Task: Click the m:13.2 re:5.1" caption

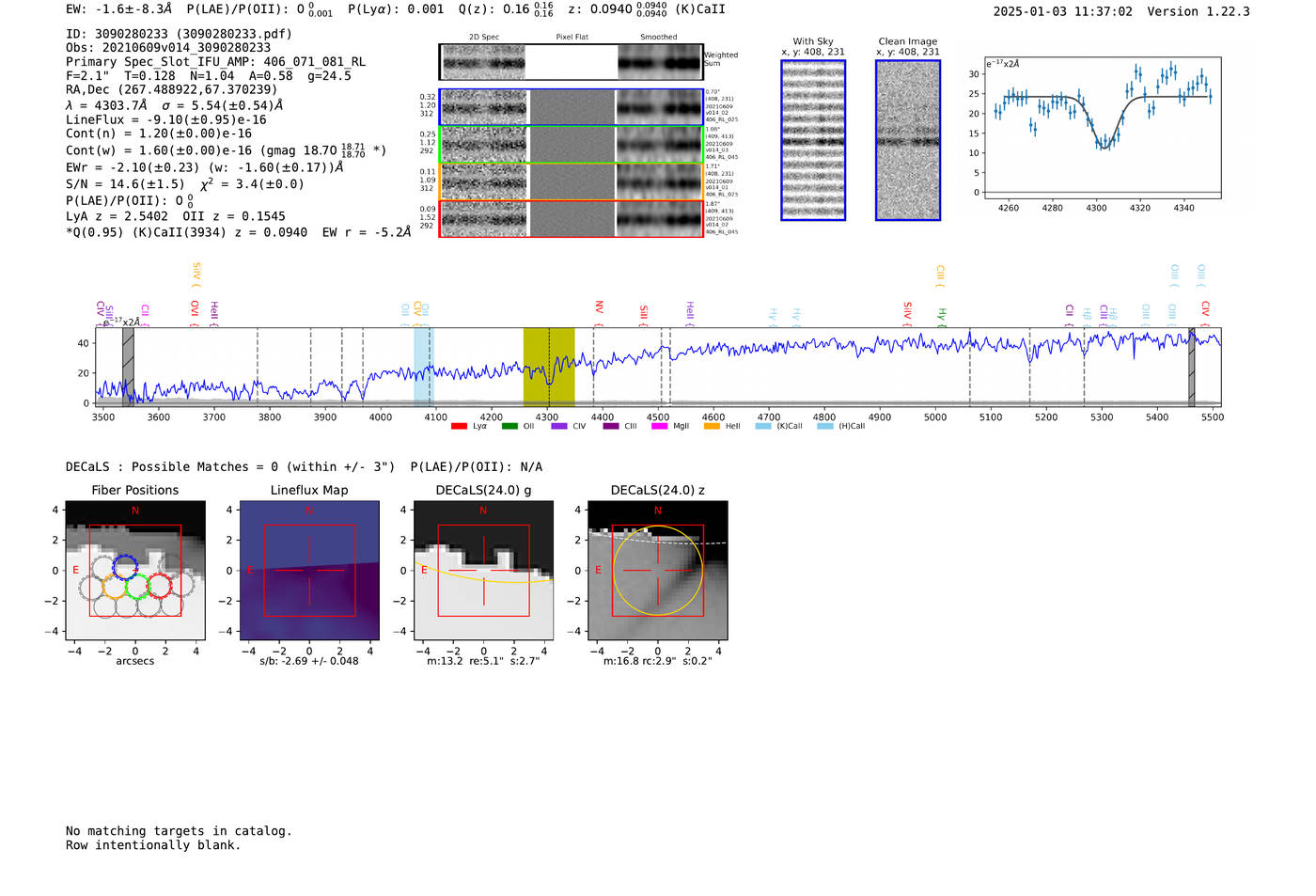Action: pos(483,661)
